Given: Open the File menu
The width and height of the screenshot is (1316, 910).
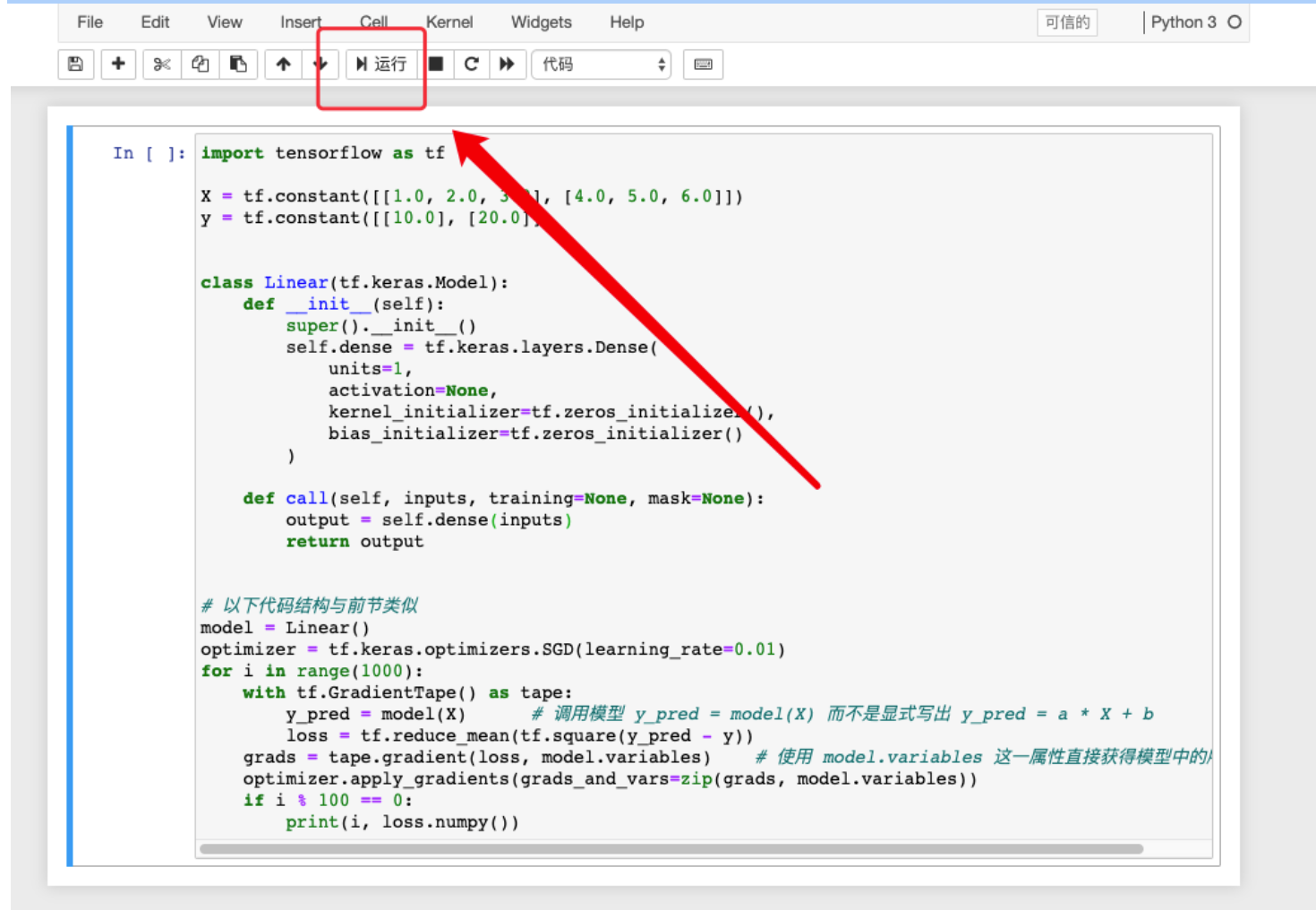Looking at the screenshot, I should coord(90,22).
